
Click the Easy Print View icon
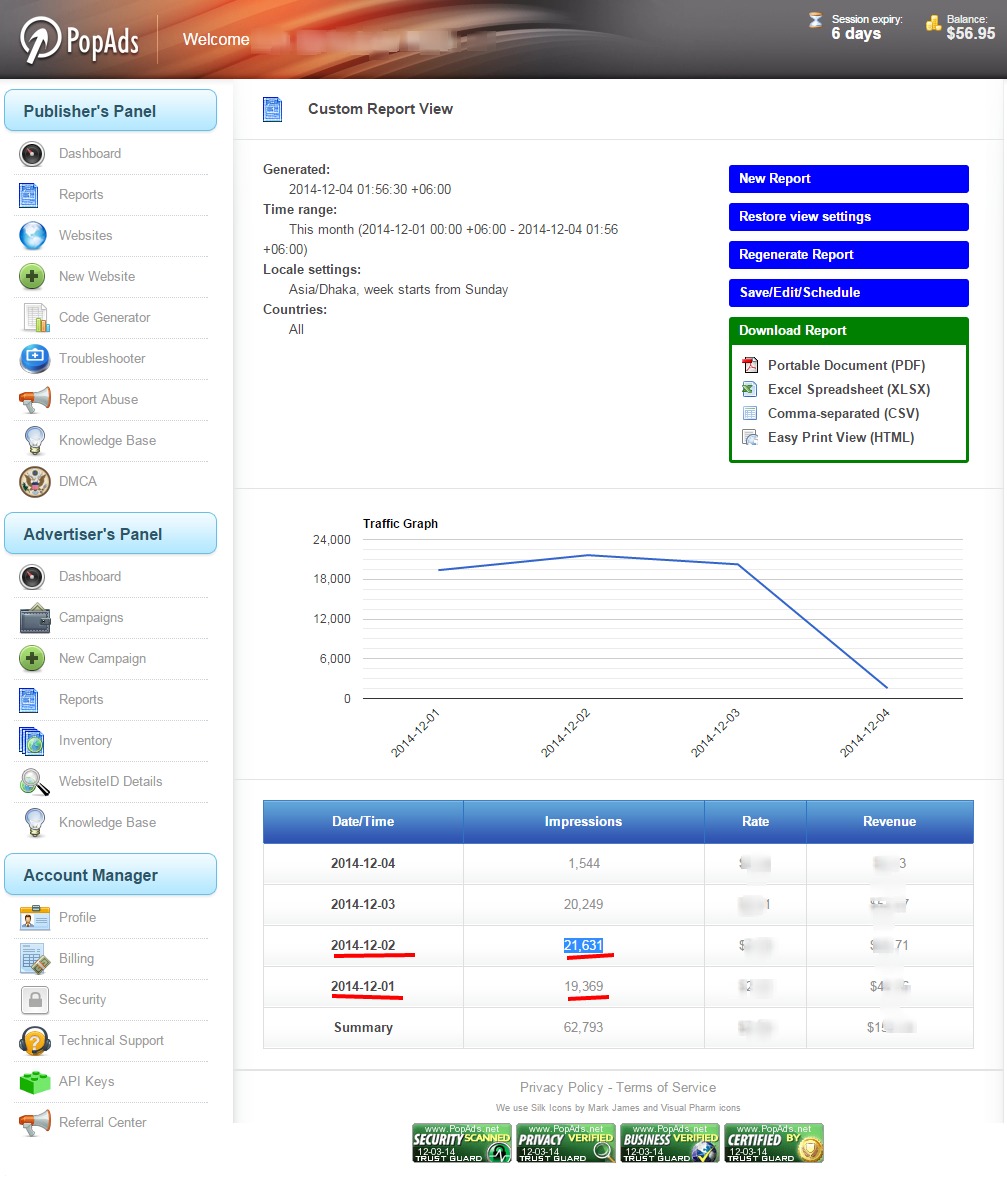click(750, 438)
